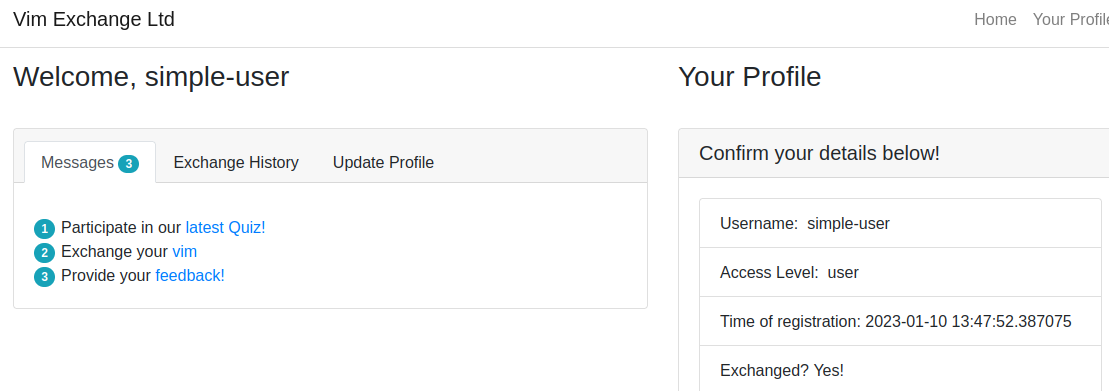1109x391 pixels.
Task: Select the Time of registration row
Action: coord(900,322)
